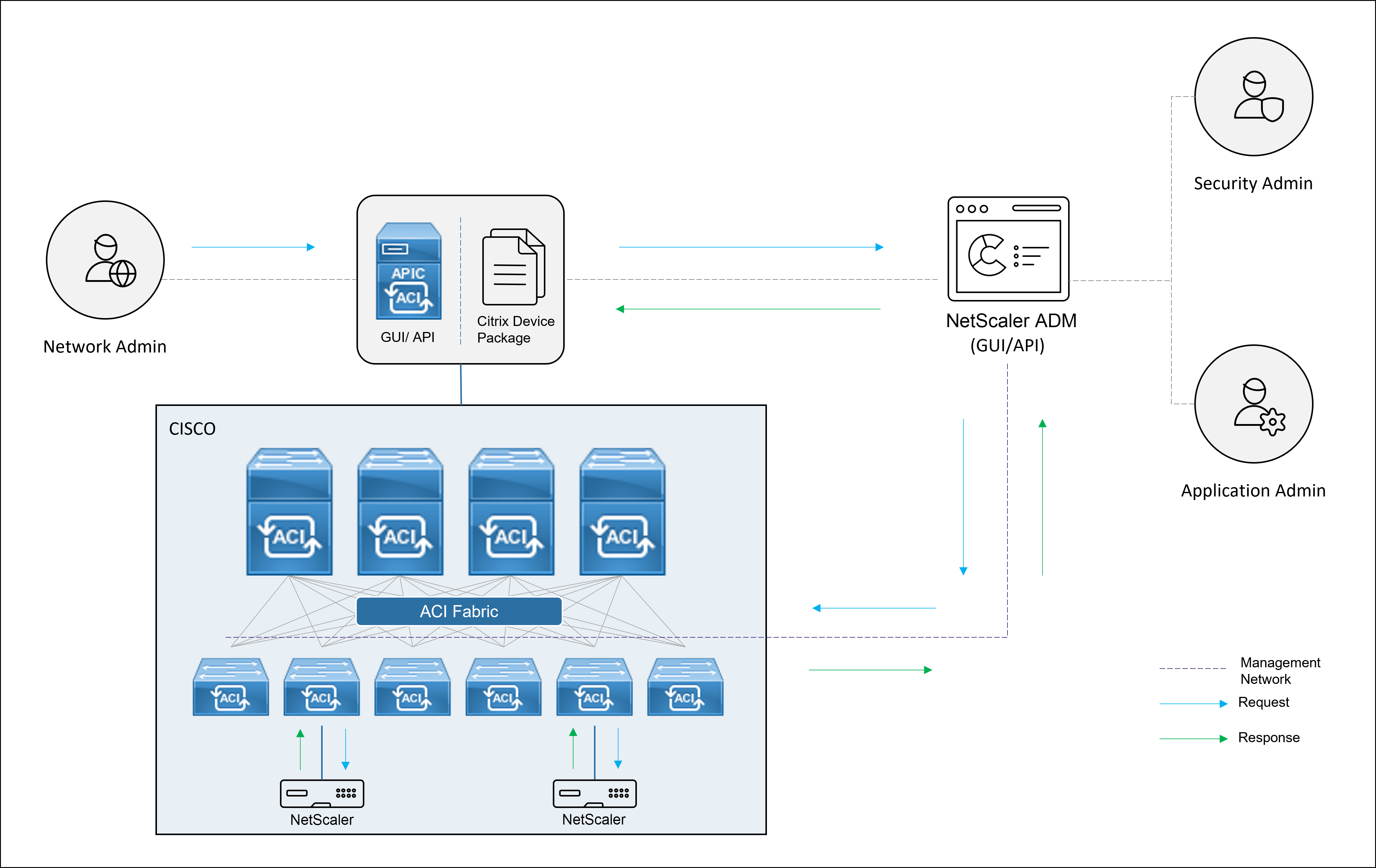The image size is (1376, 868).
Task: Click the Citrix Device Package document icon
Action: pyautogui.click(x=514, y=267)
